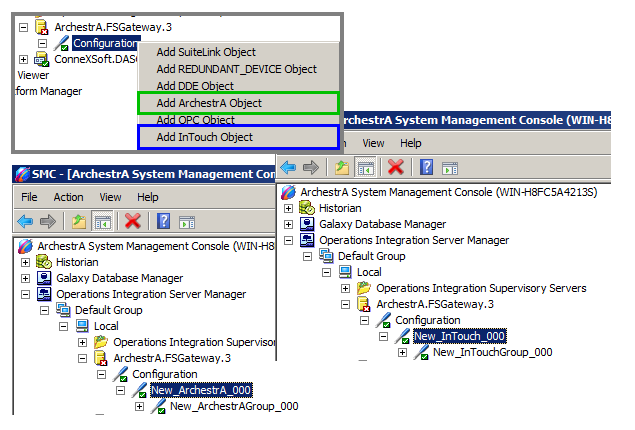This screenshot has height=430, width=635.
Task: Click Back arrow in left SMC toolbar
Action: tap(25, 221)
